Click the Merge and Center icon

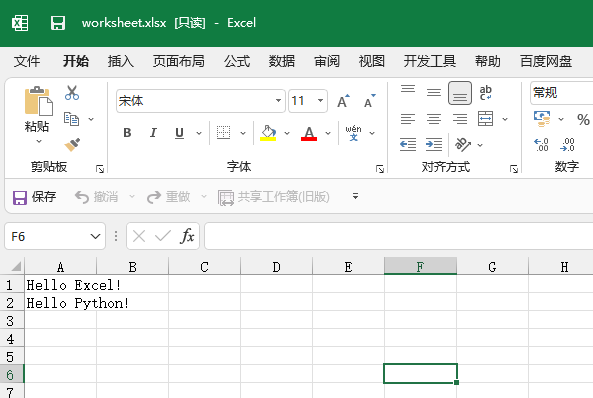click(x=486, y=119)
